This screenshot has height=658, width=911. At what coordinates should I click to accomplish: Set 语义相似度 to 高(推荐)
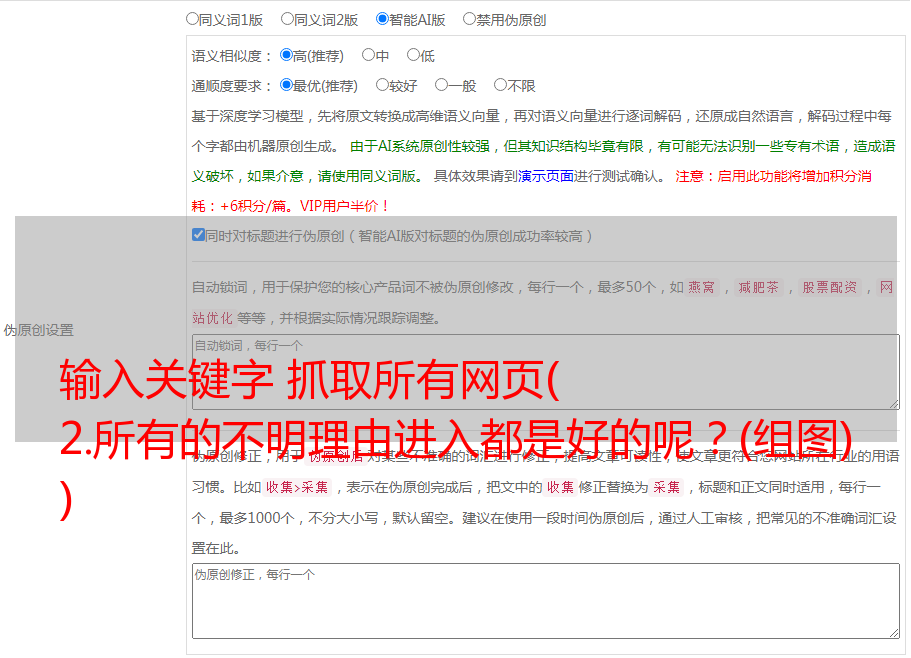286,55
